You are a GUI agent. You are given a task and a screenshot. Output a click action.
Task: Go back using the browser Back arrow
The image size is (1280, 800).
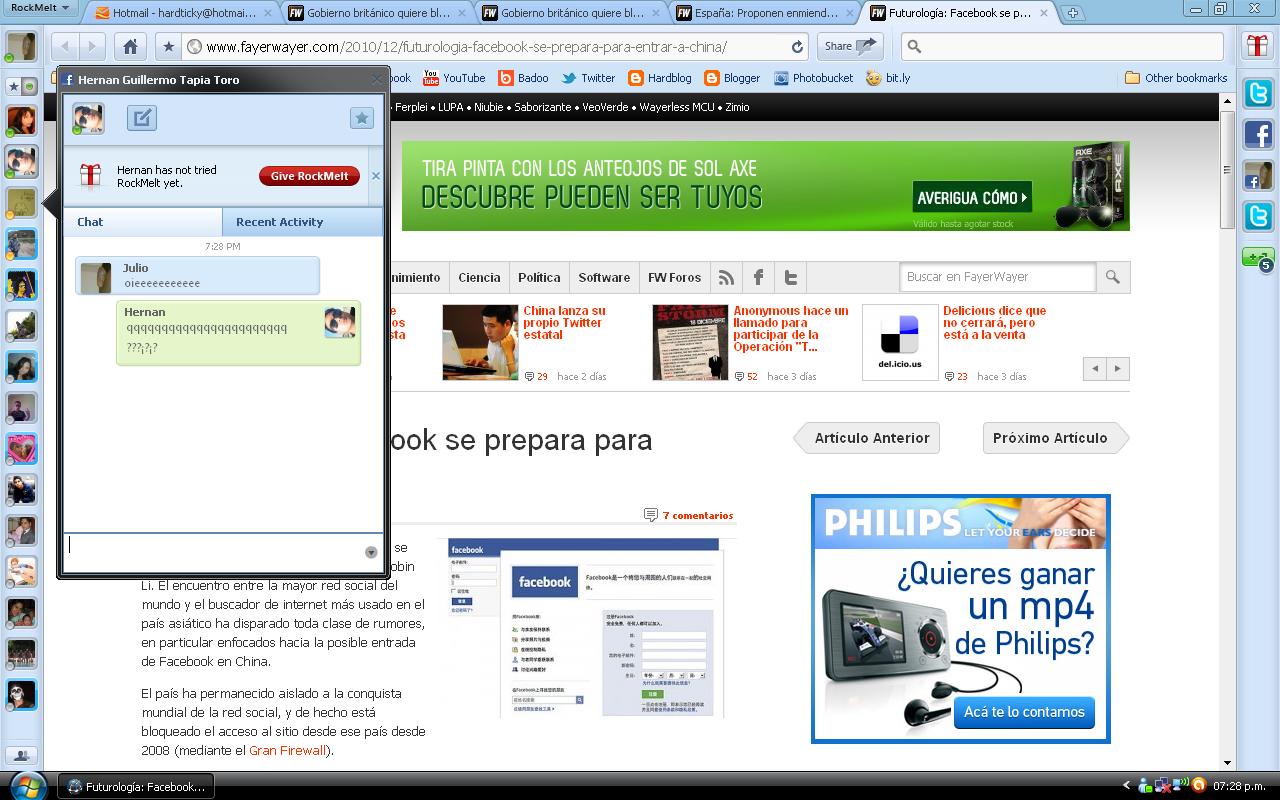pyautogui.click(x=65, y=46)
